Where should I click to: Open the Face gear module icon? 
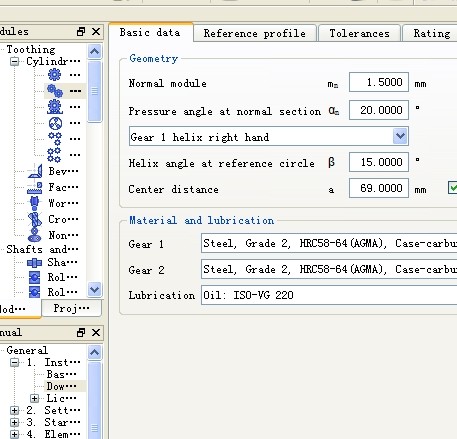[x=35, y=188]
